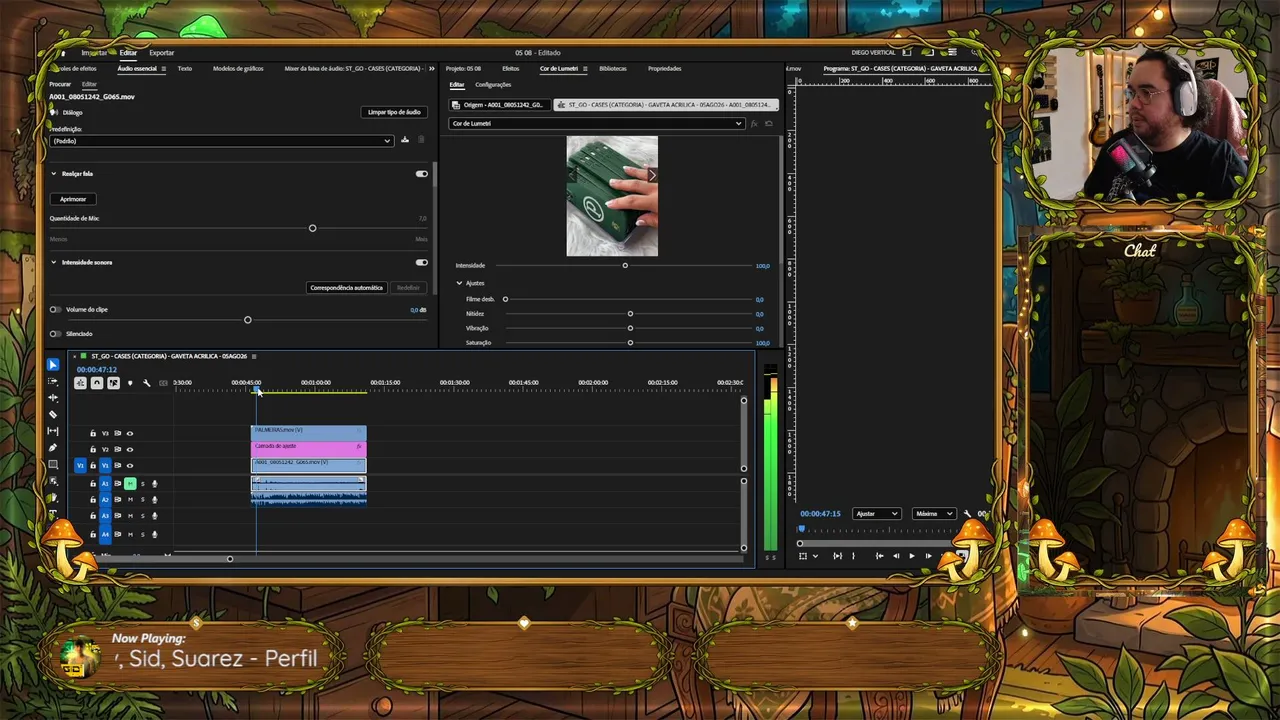Delete the audio preset trash icon
Image resolution: width=1280 pixels, height=720 pixels.
[x=421, y=140]
